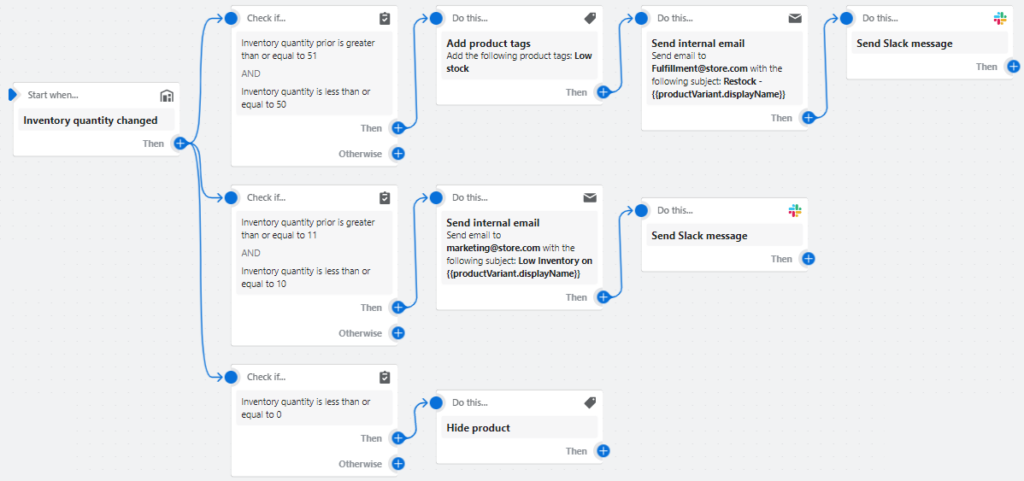The width and height of the screenshot is (1024, 481).
Task: Add a step via Otherwise on first condition
Action: pos(398,153)
